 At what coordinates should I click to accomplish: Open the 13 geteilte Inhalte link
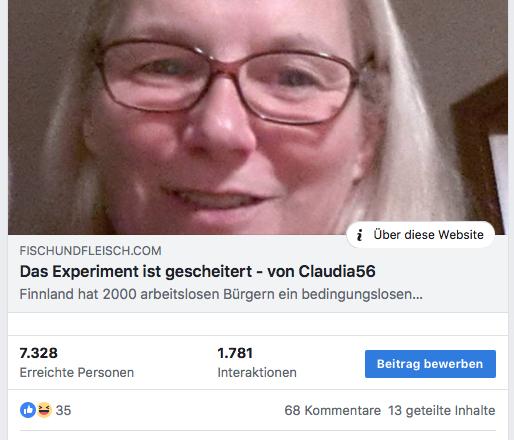point(442,410)
